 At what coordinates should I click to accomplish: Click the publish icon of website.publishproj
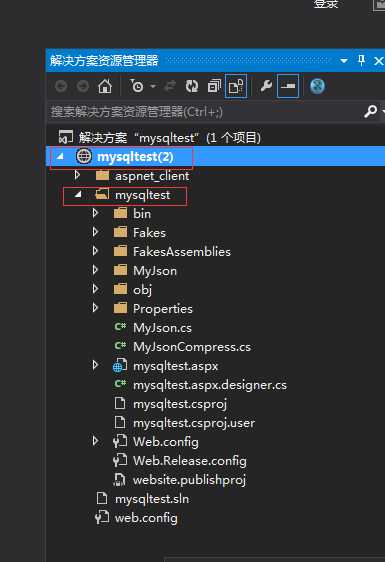point(120,480)
